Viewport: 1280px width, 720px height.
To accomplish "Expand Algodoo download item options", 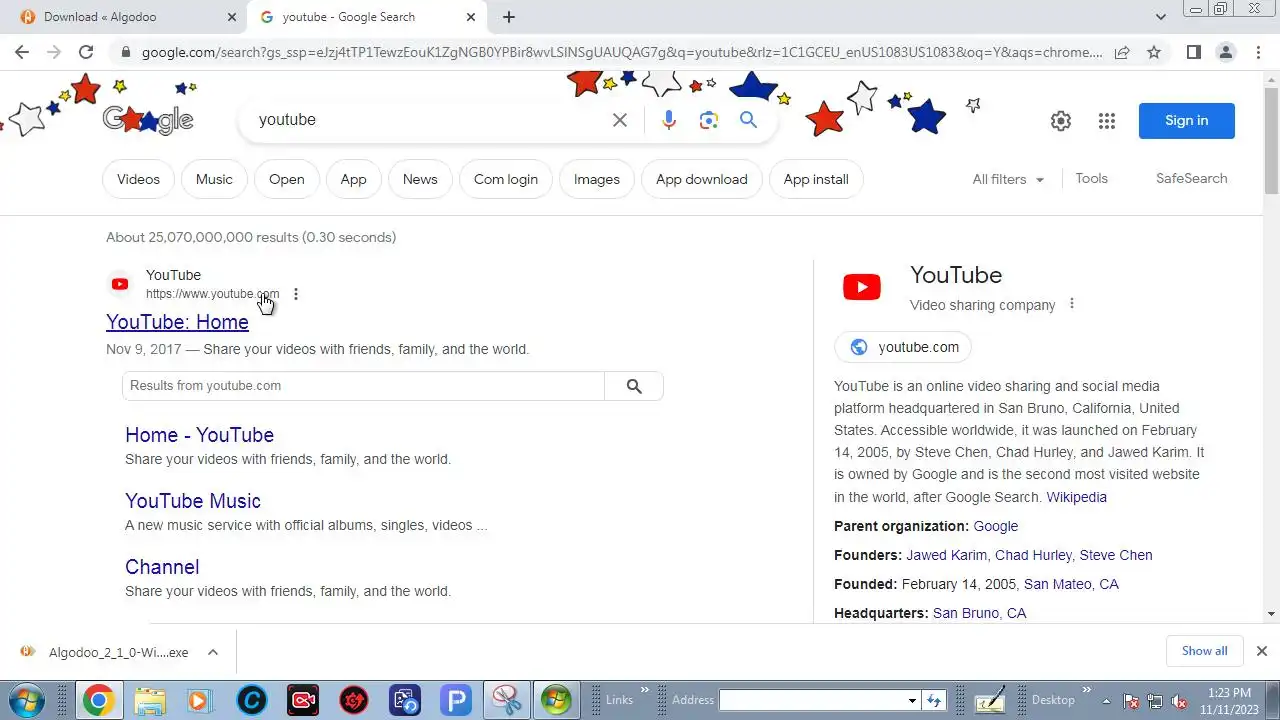I will pos(212,652).
